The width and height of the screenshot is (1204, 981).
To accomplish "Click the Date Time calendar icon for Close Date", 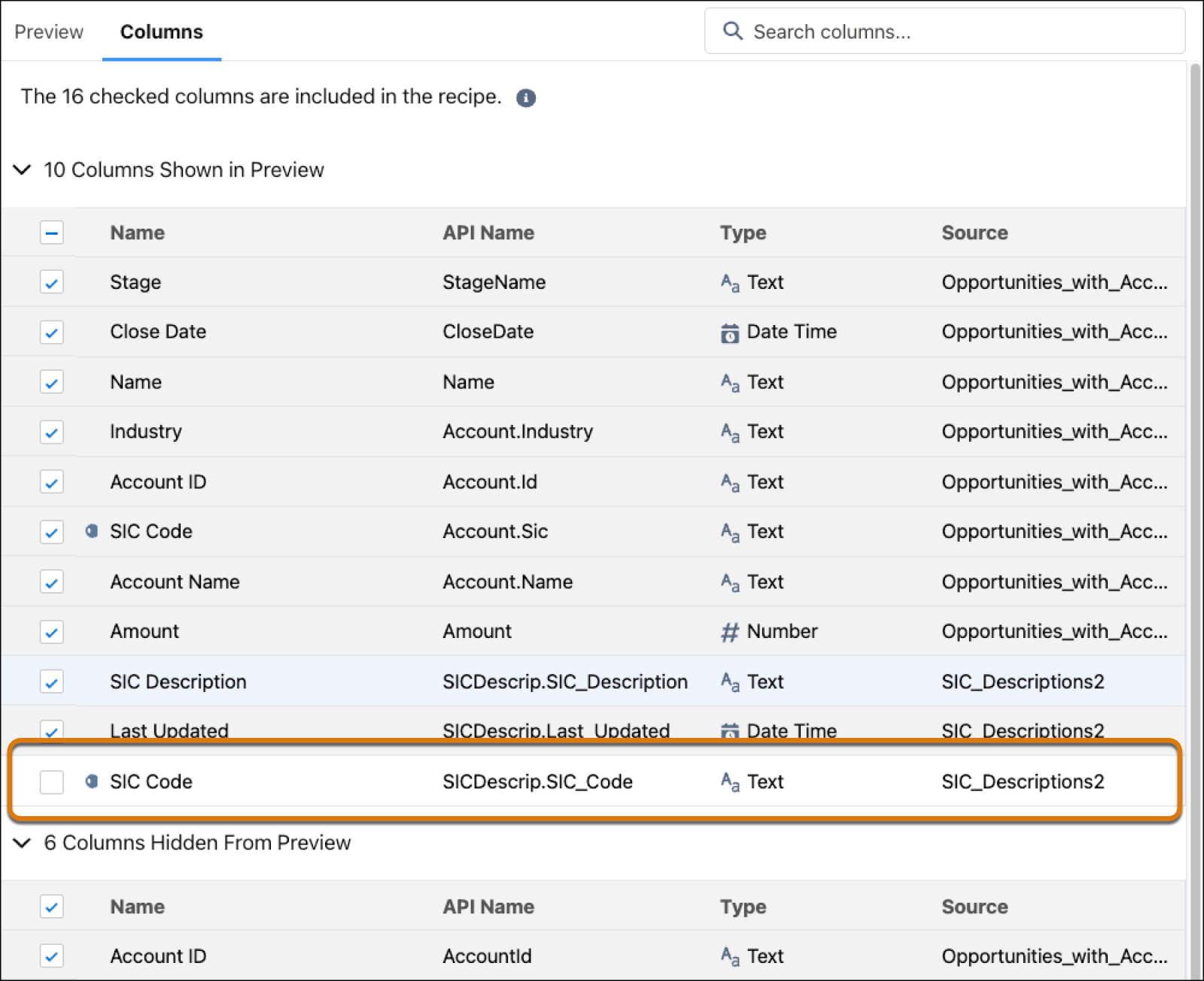I will [729, 332].
